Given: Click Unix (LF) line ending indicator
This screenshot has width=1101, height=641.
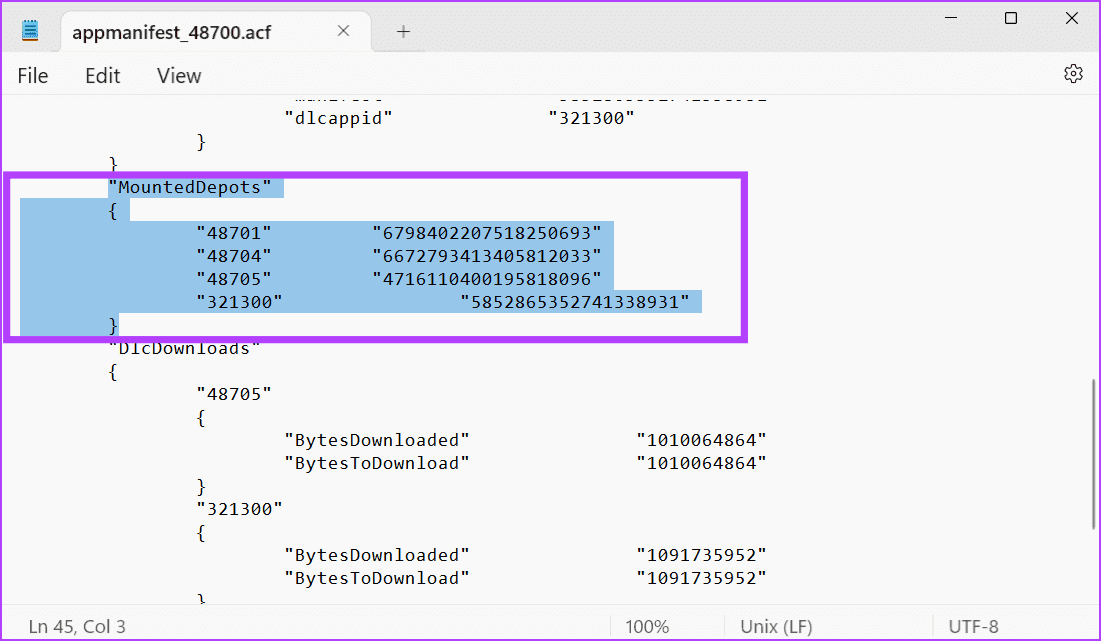Looking at the screenshot, I should click(x=776, y=626).
